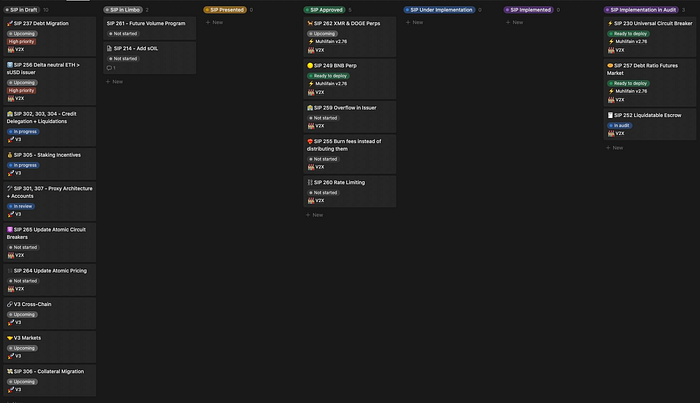Click the lightning bolt beside Muhlifain v2.76 on SIP 249
The width and height of the screenshot is (700, 403).
(x=311, y=83)
